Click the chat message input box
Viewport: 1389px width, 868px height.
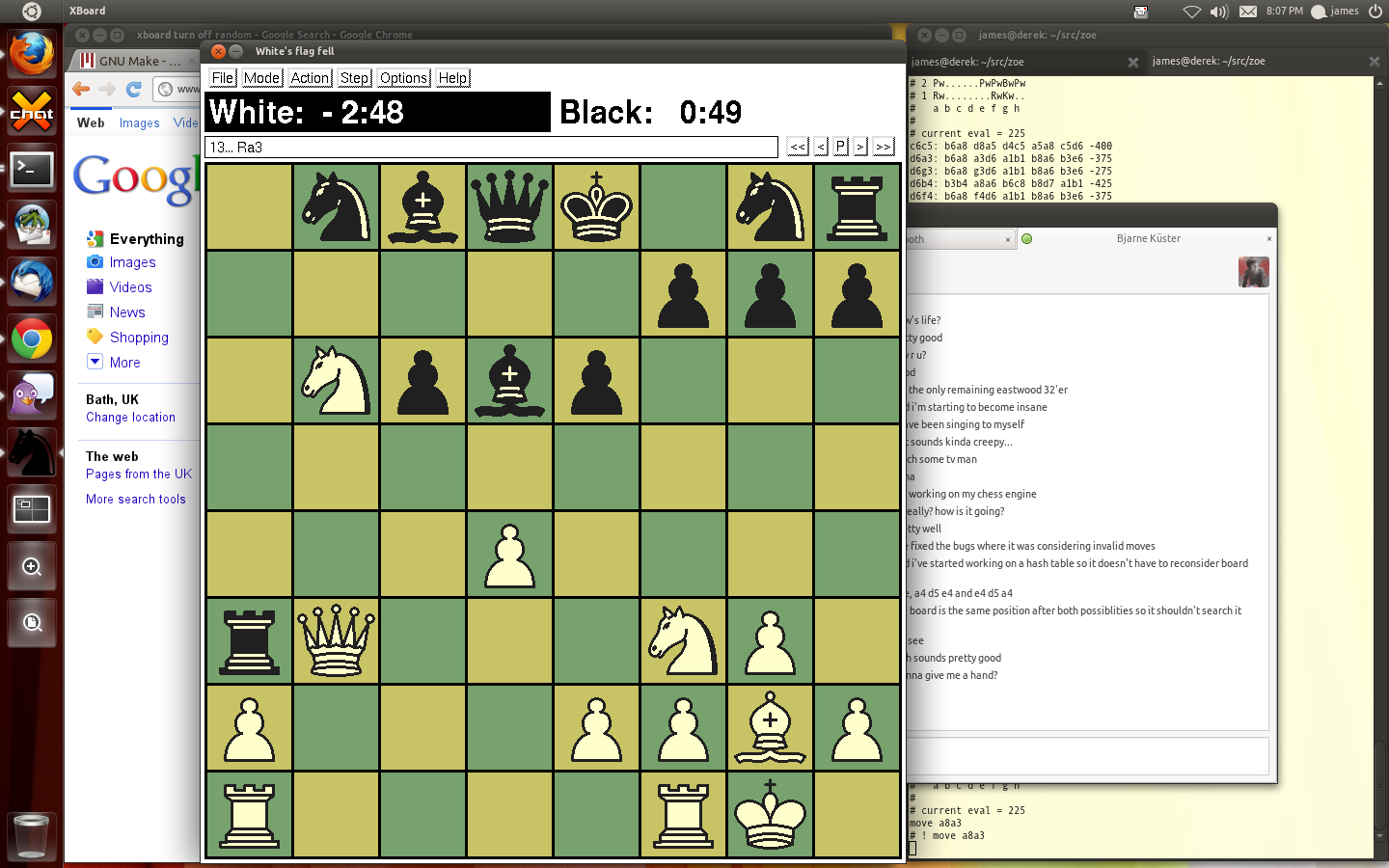(1087, 756)
